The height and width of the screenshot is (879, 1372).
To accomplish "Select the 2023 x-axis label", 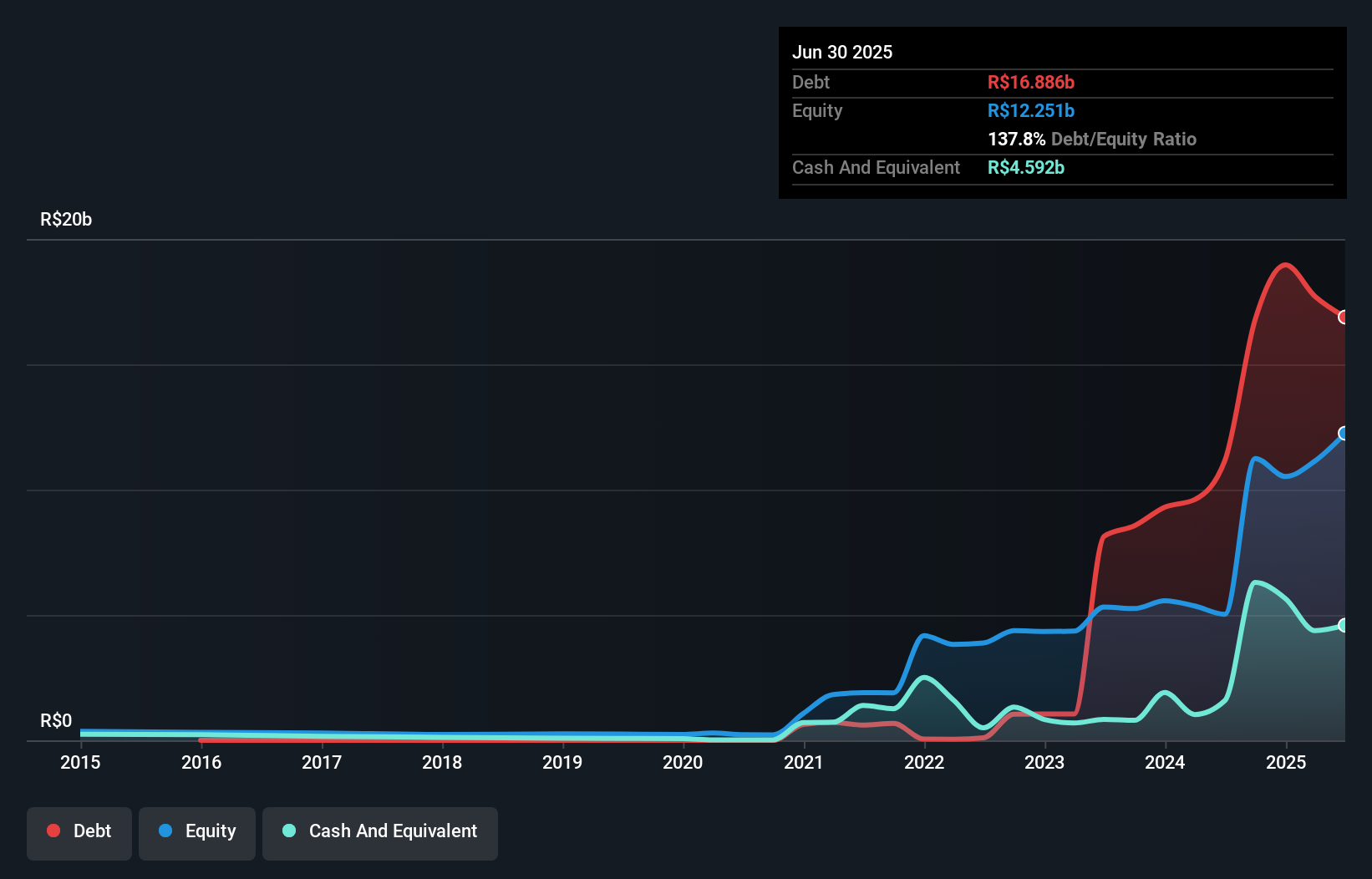I will tap(1044, 762).
